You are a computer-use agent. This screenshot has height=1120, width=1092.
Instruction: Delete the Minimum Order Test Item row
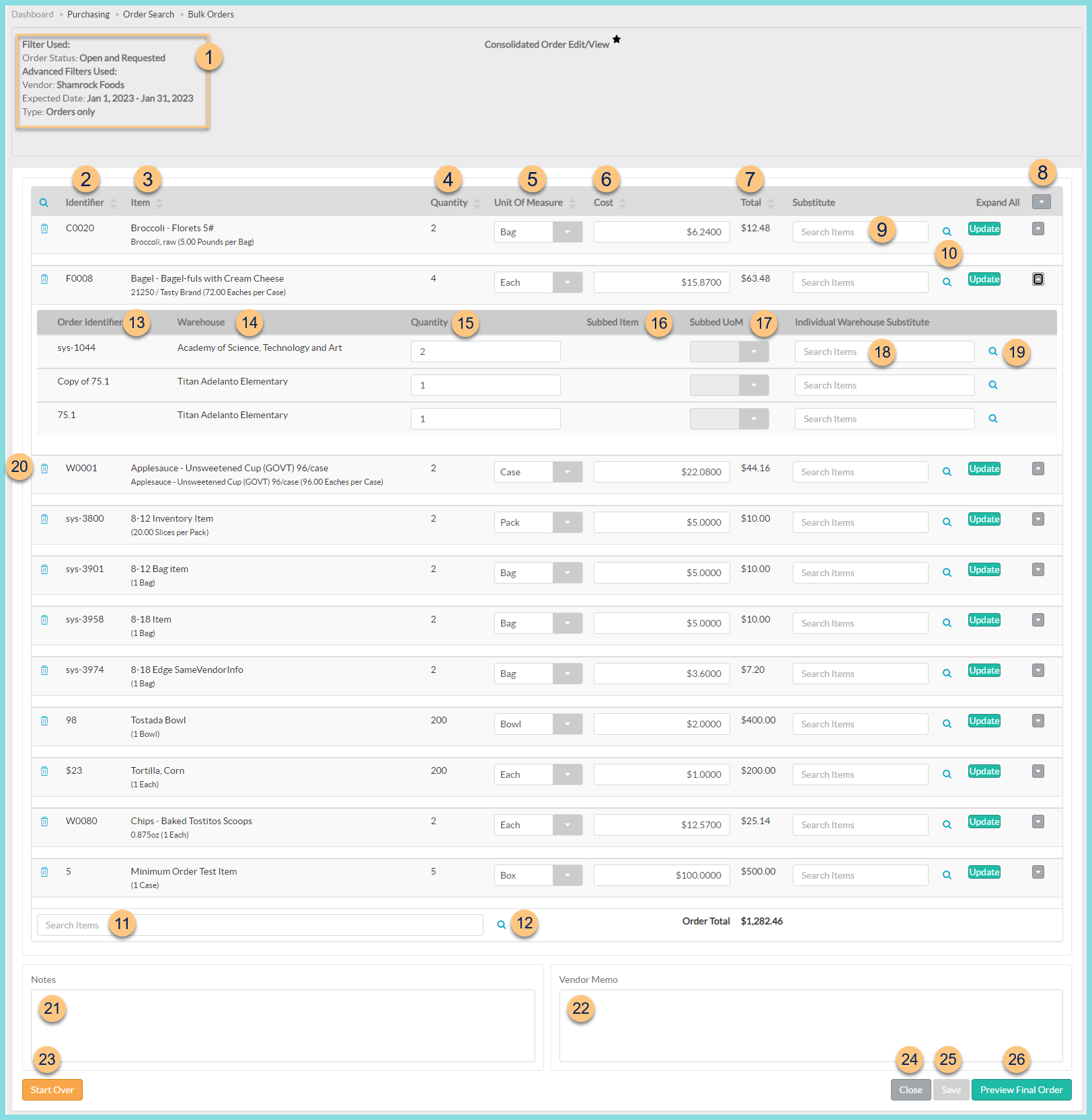click(44, 872)
